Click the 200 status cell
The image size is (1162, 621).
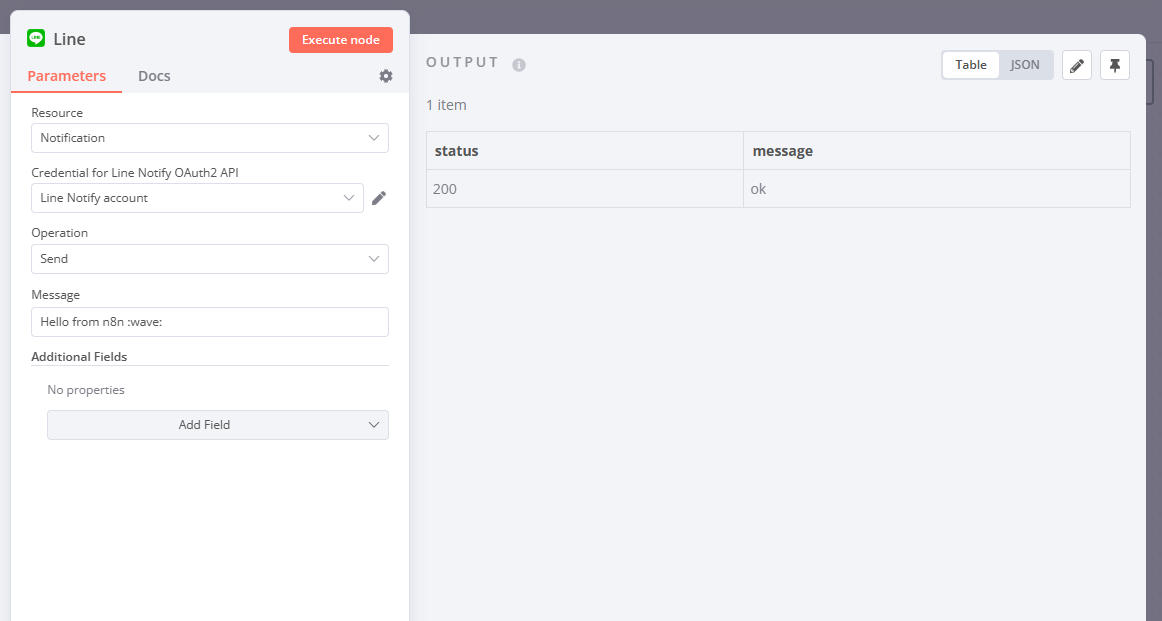click(585, 189)
